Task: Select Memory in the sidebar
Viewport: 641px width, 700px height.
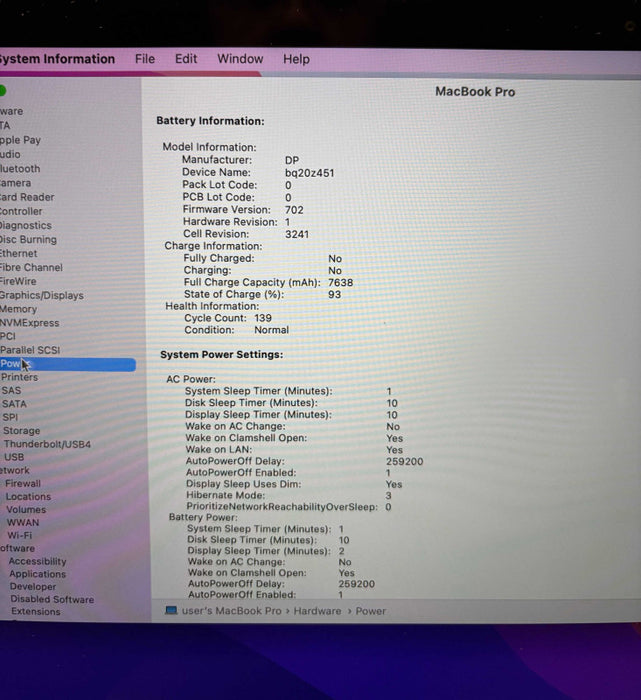Action: tap(18, 309)
